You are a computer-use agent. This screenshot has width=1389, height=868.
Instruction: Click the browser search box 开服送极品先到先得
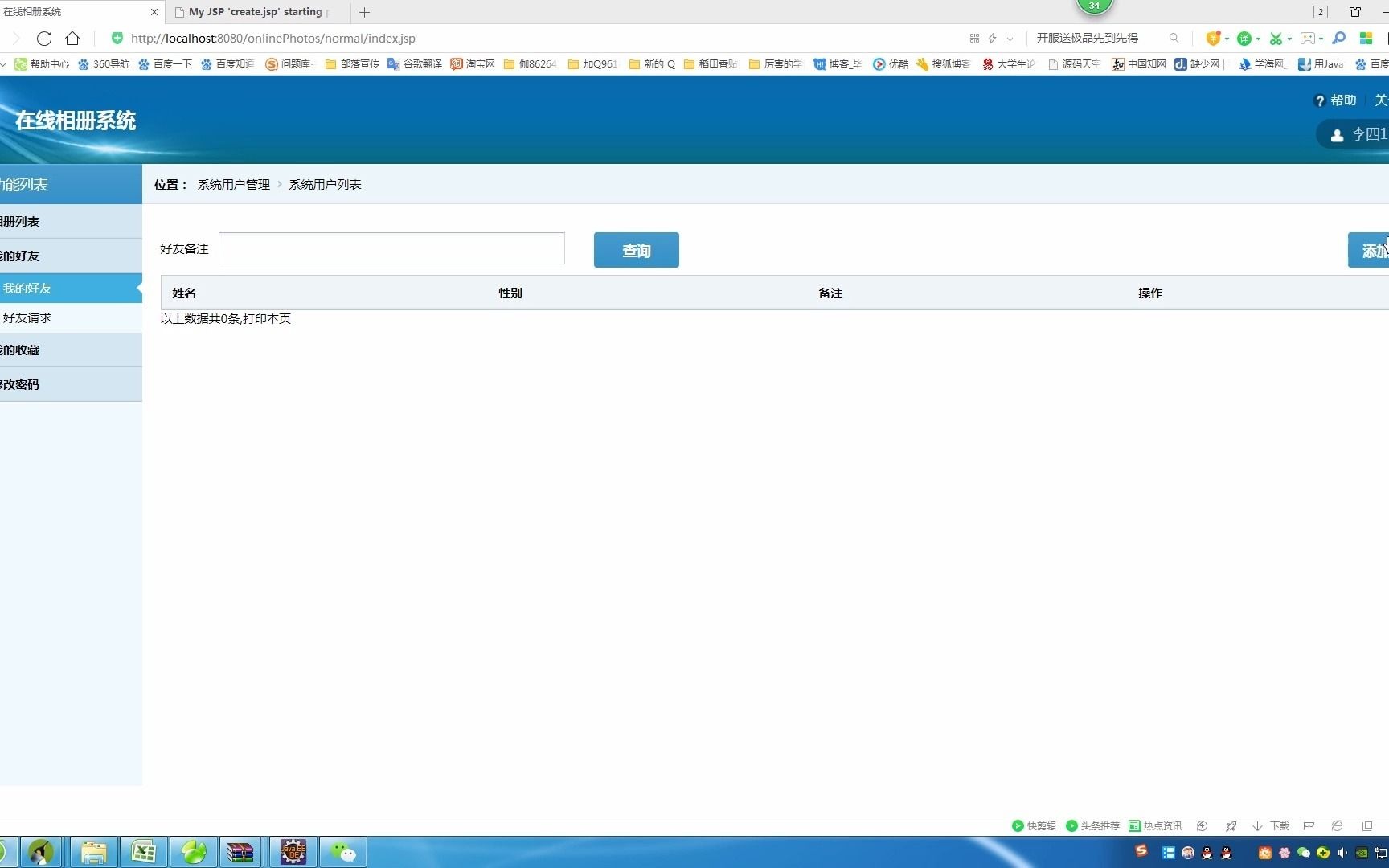[1087, 38]
